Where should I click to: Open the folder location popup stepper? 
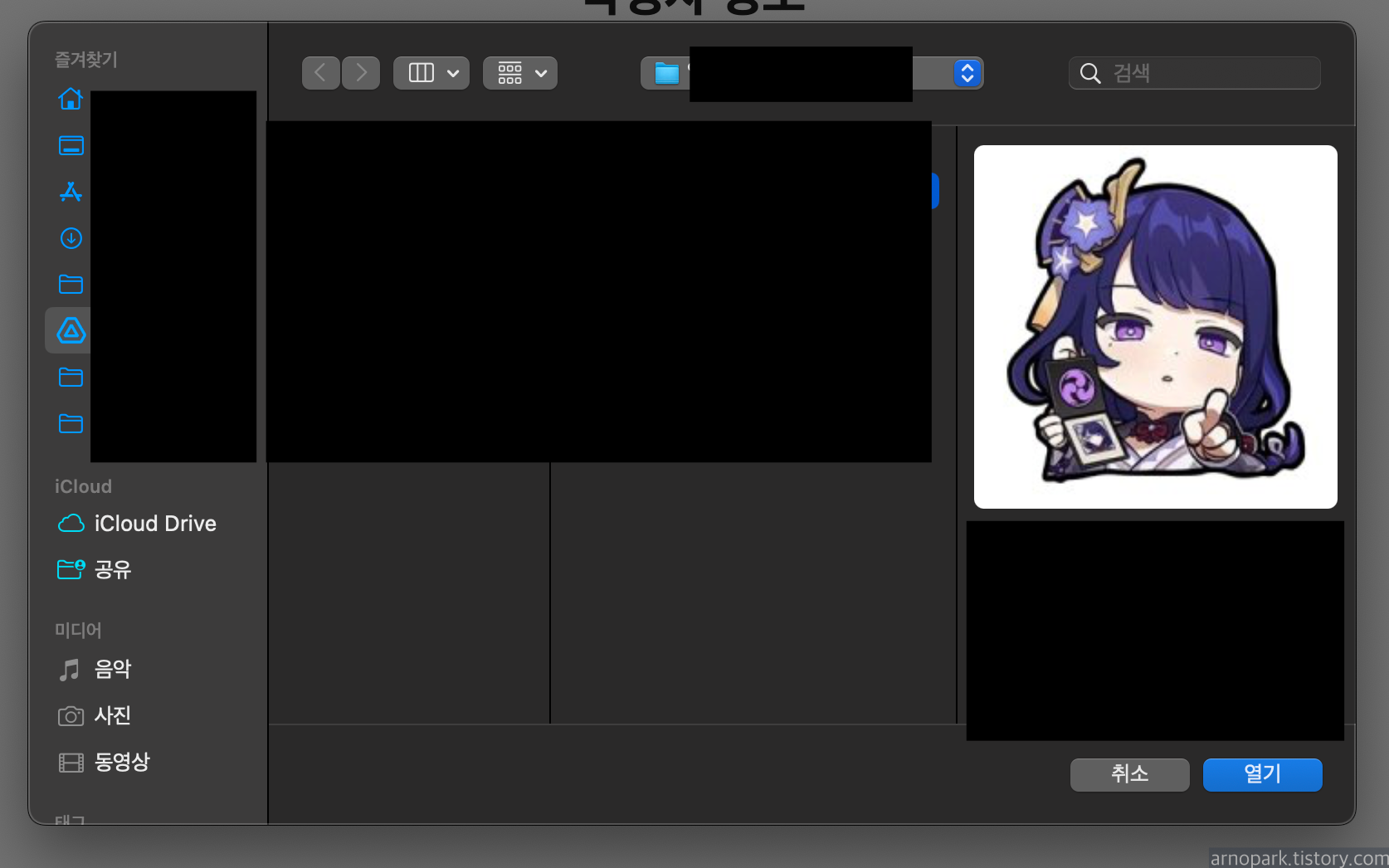967,73
